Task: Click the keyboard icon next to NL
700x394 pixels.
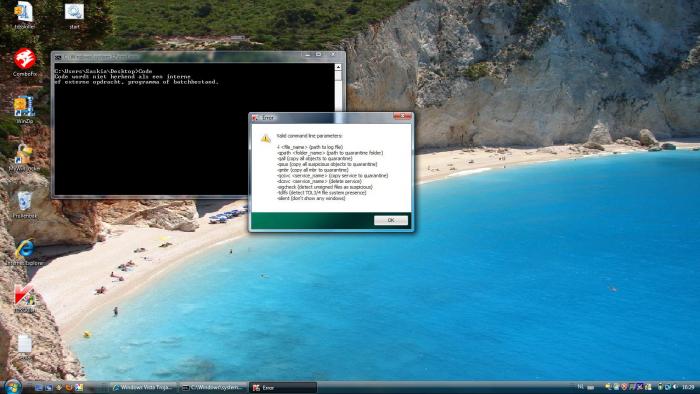Action: [x=590, y=387]
